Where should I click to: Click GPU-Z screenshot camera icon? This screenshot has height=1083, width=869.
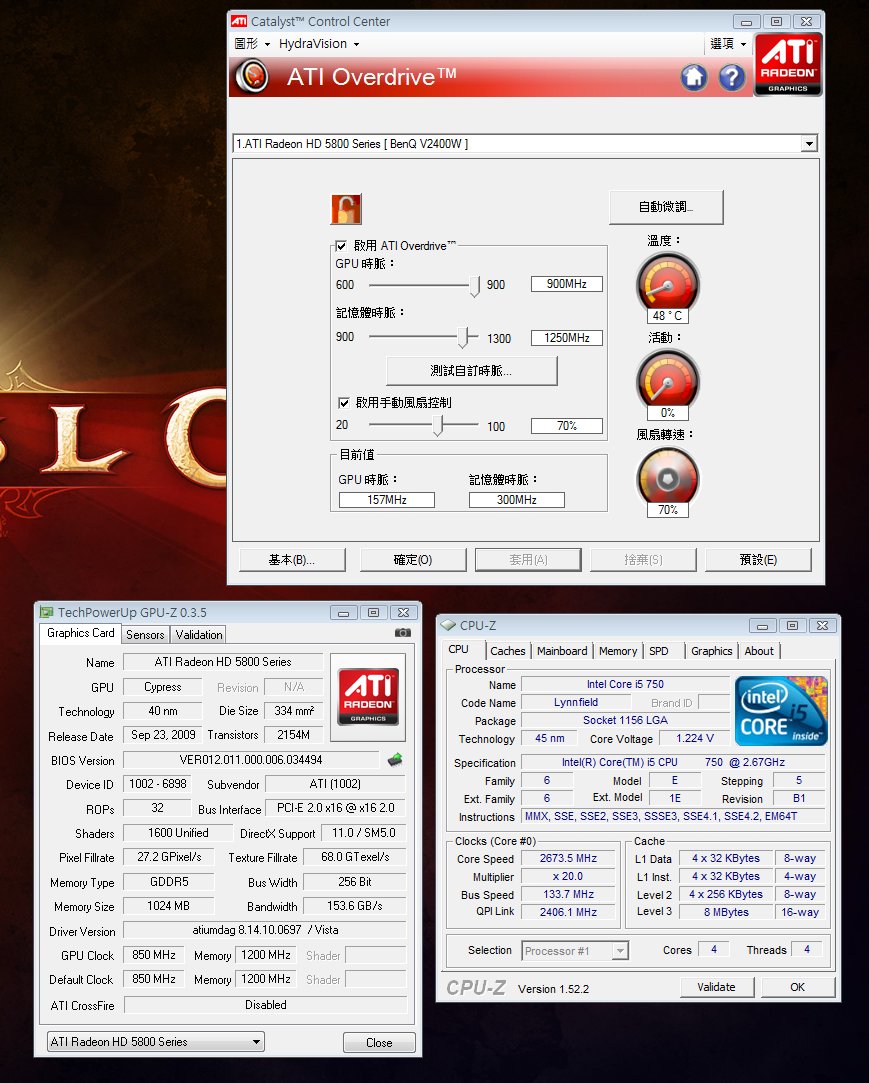403,633
